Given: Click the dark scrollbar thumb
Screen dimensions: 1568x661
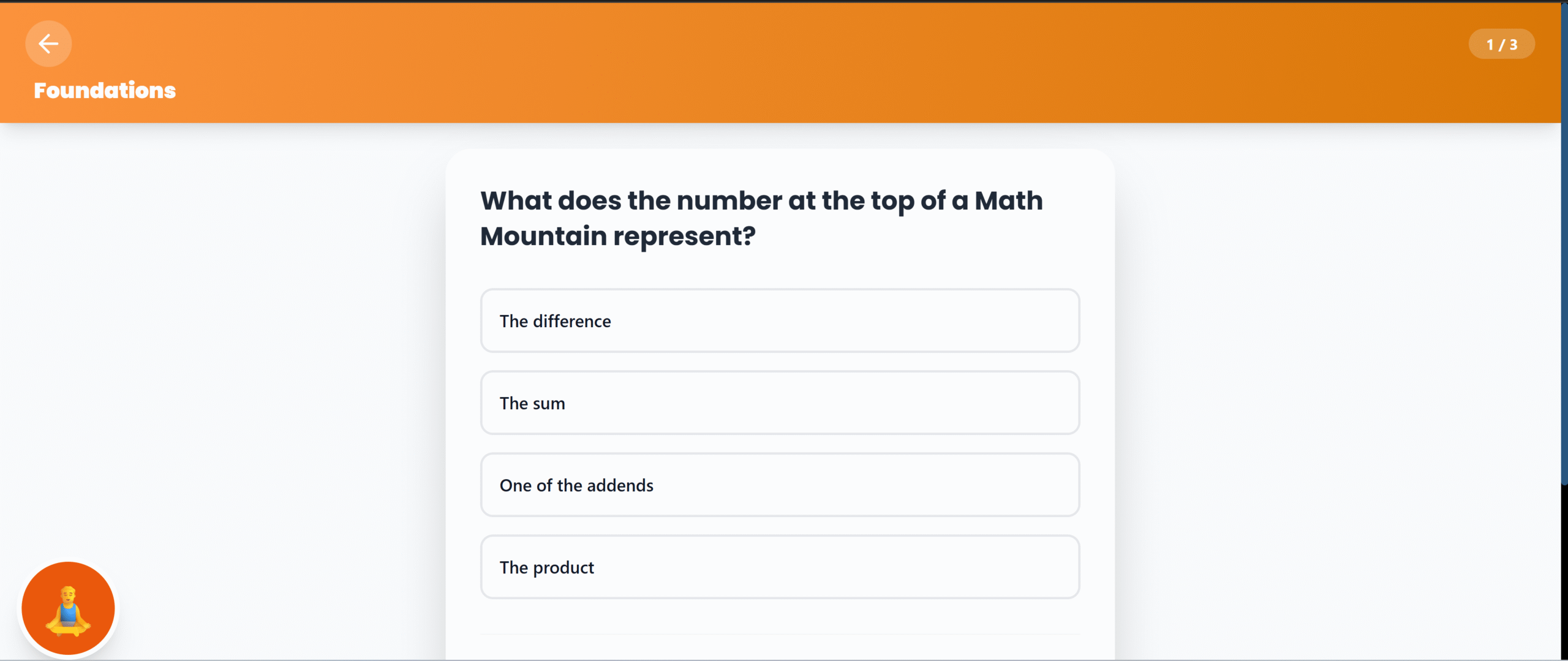Looking at the screenshot, I should tap(1564, 245).
